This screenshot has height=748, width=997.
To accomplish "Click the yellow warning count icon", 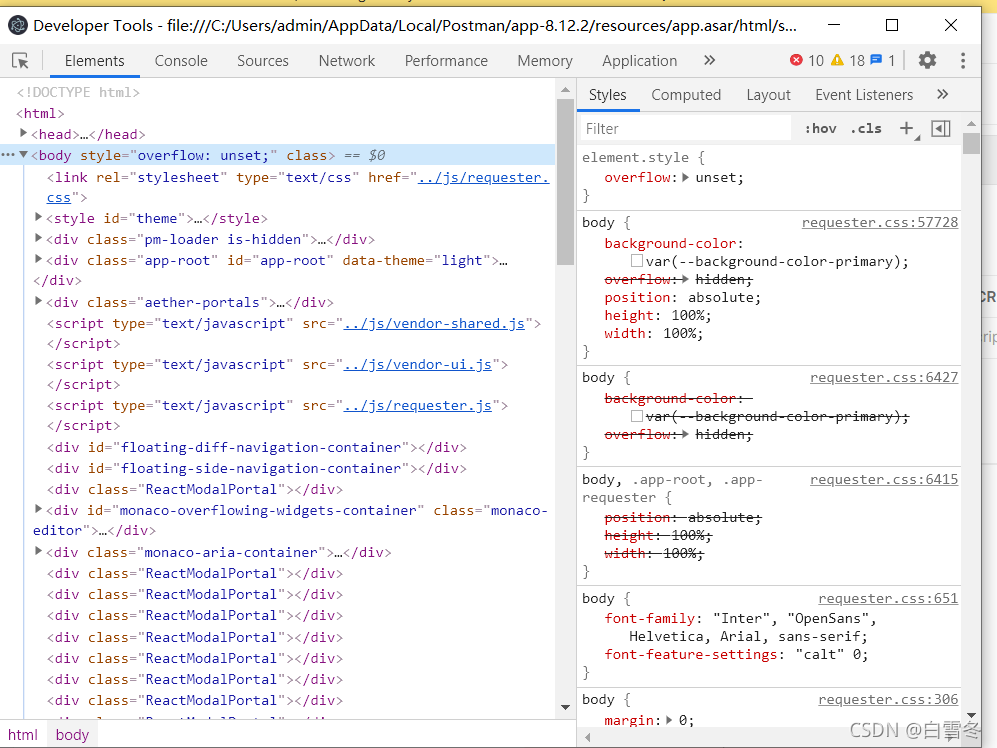I will pos(837,60).
